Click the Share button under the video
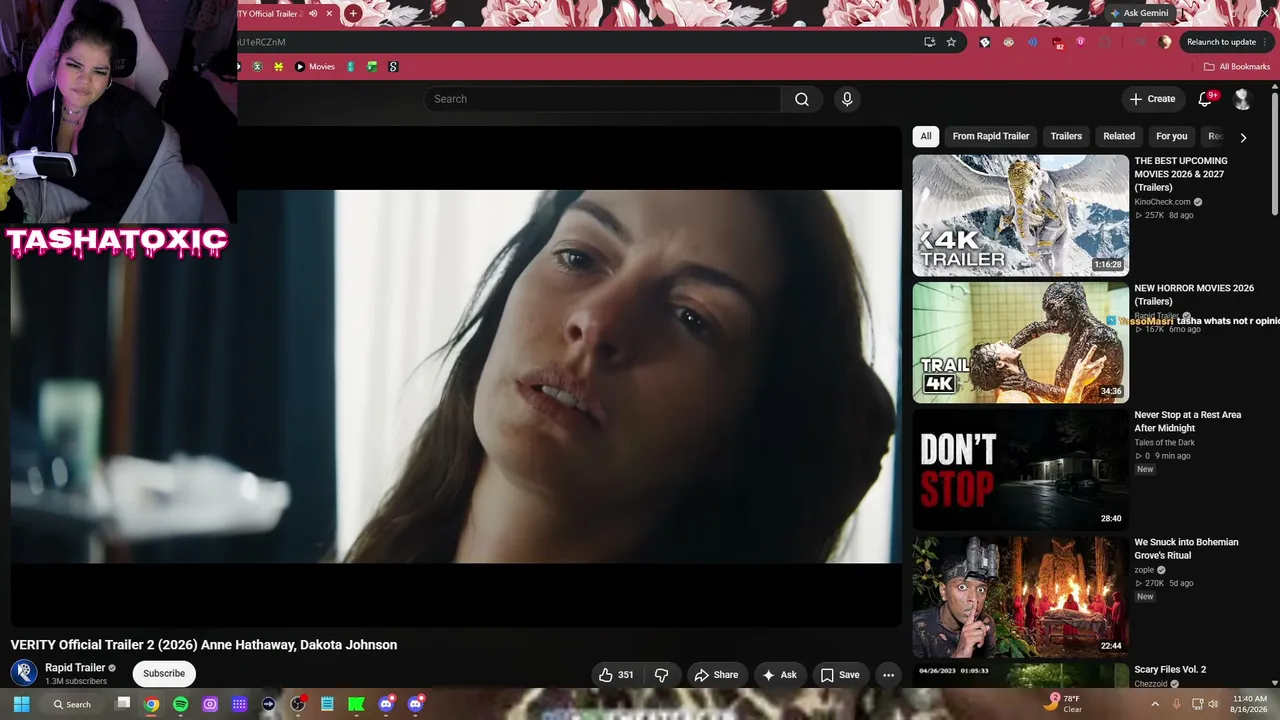The image size is (1280, 720). tap(716, 675)
